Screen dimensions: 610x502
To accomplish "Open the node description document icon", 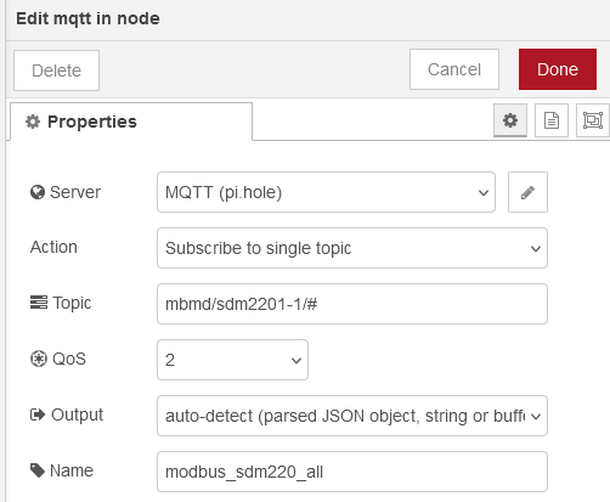I will coord(550,121).
